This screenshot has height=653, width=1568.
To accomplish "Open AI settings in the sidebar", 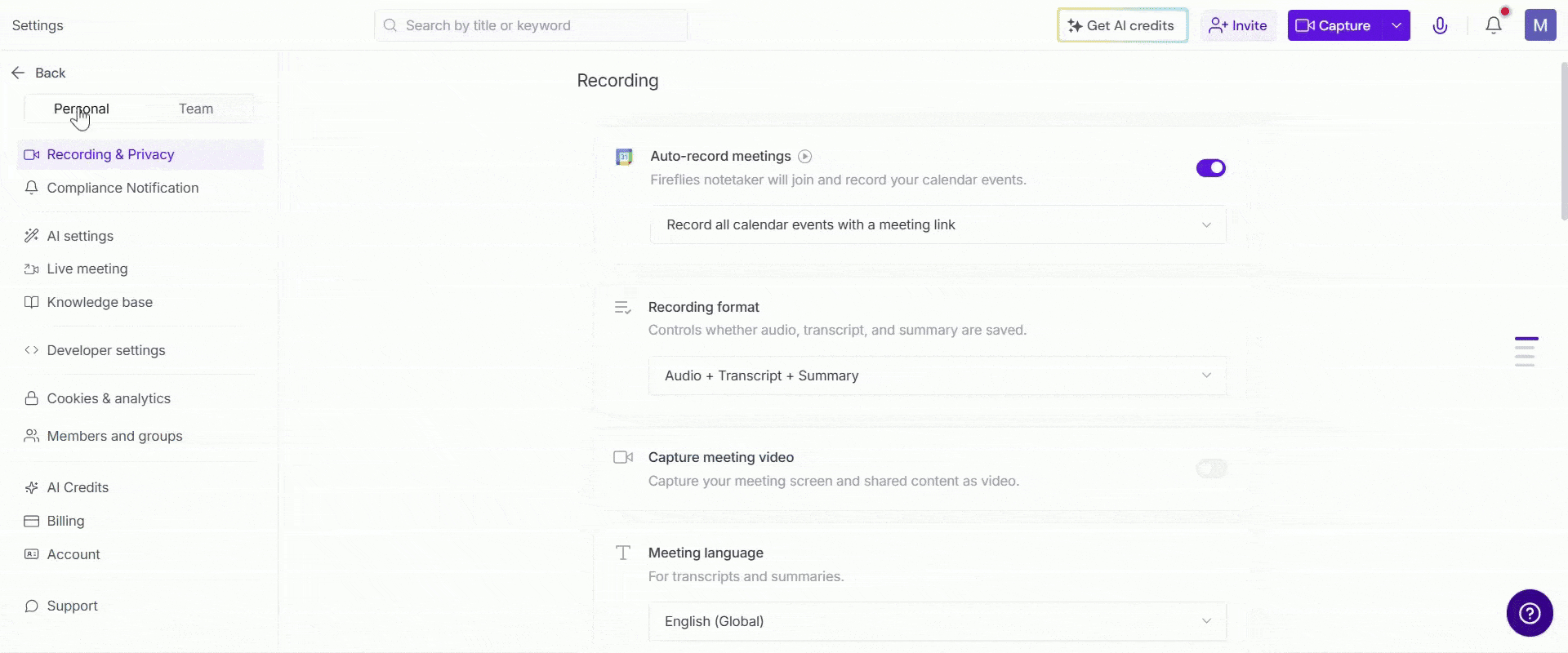I will pos(80,236).
